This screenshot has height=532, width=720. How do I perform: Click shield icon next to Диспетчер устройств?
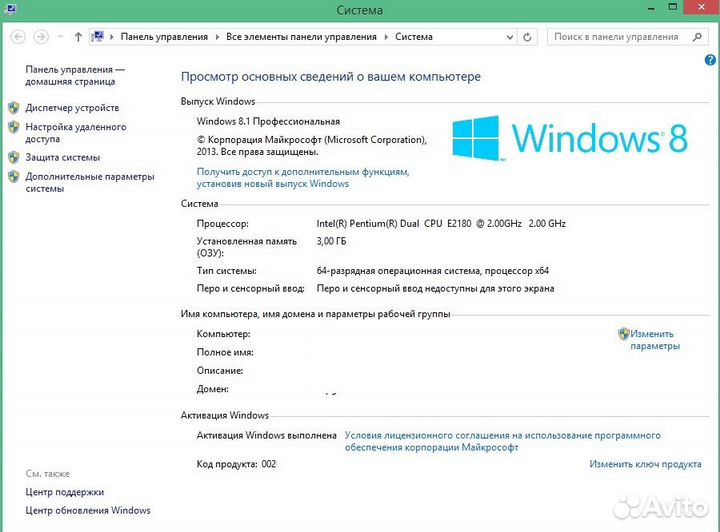click(x=14, y=108)
